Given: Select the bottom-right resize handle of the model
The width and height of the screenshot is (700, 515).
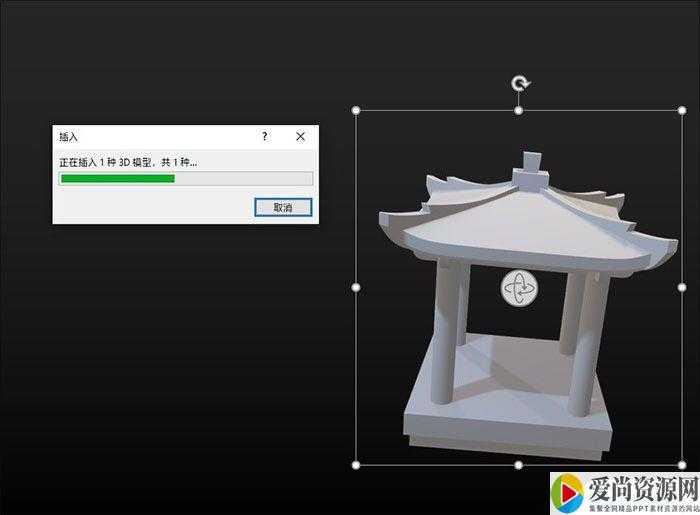Looking at the screenshot, I should click(681, 464).
